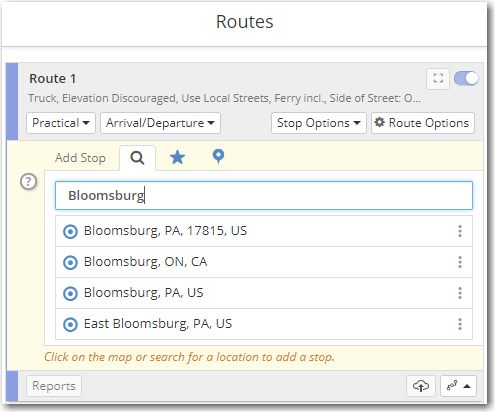Image resolution: width=495 pixels, height=412 pixels.
Task: Select the search magnifier tab
Action: pos(137,158)
